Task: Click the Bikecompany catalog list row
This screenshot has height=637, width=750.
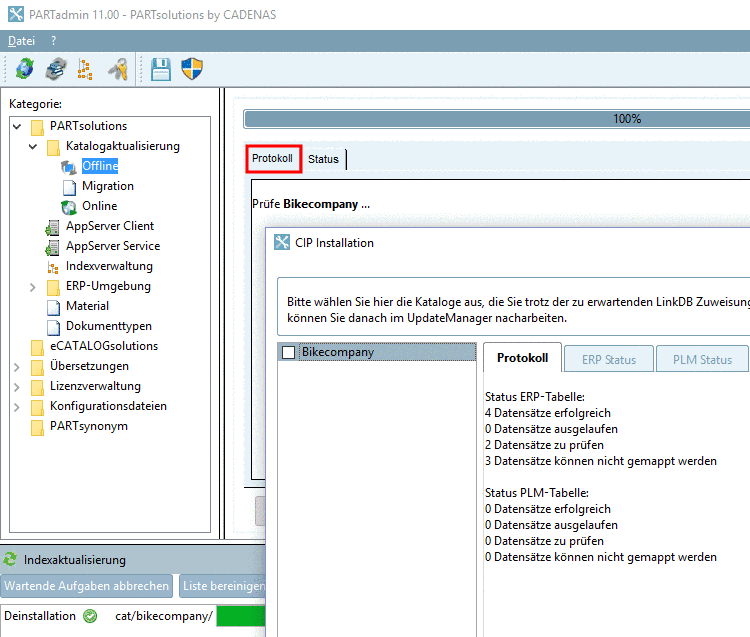Action: (x=377, y=352)
